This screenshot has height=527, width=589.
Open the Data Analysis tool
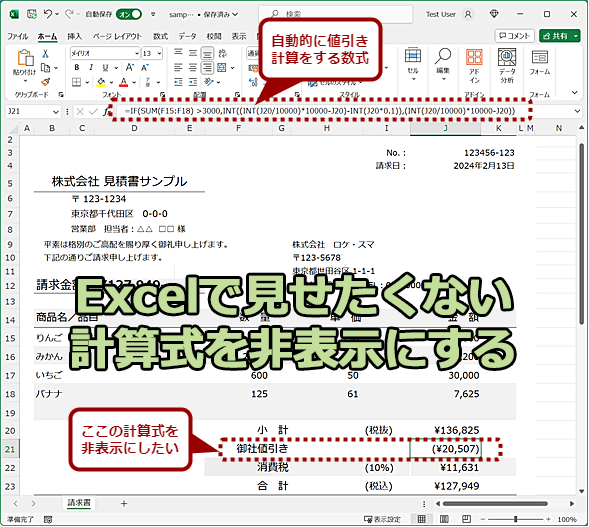[507, 65]
